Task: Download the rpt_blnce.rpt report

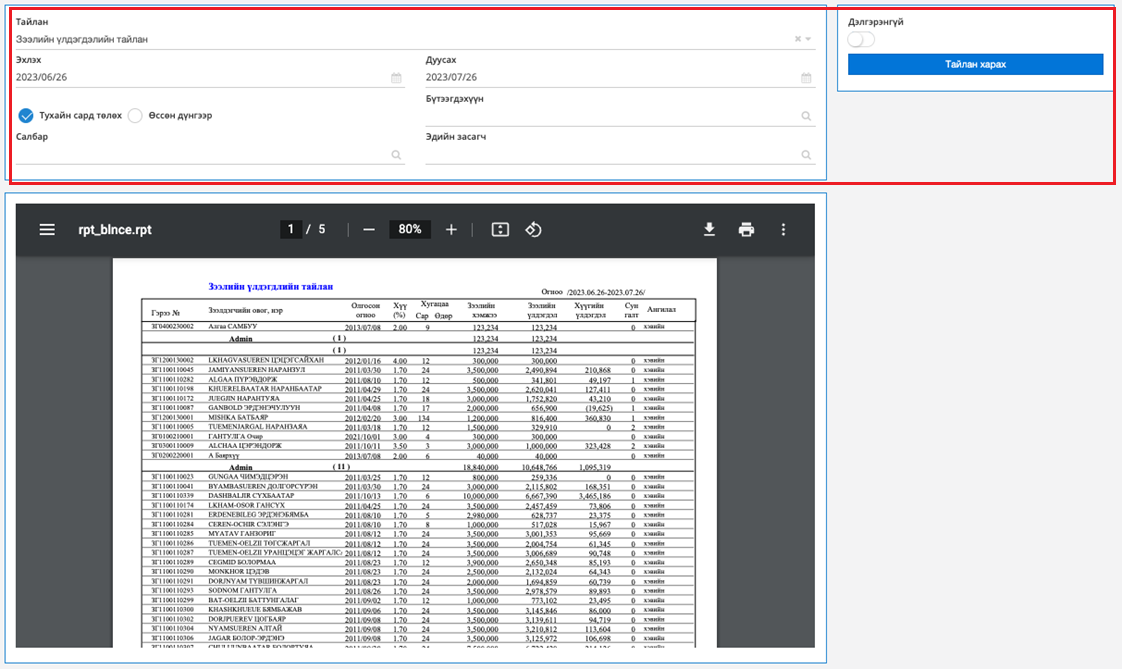Action: click(709, 230)
